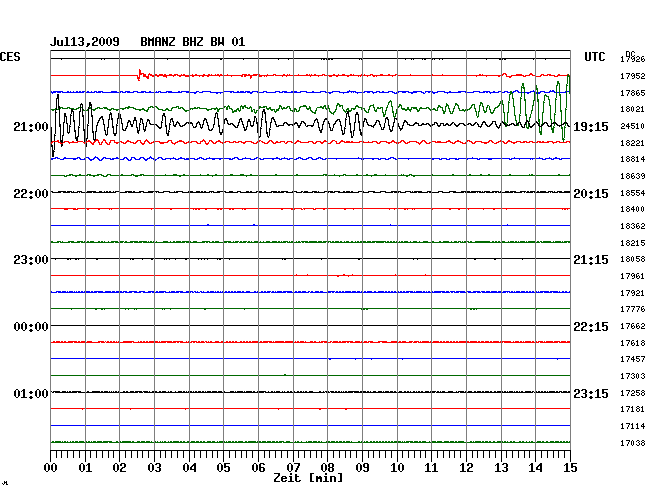The width and height of the screenshot is (650, 494).
Task: Click the DC value 17181
Action: tap(633, 409)
